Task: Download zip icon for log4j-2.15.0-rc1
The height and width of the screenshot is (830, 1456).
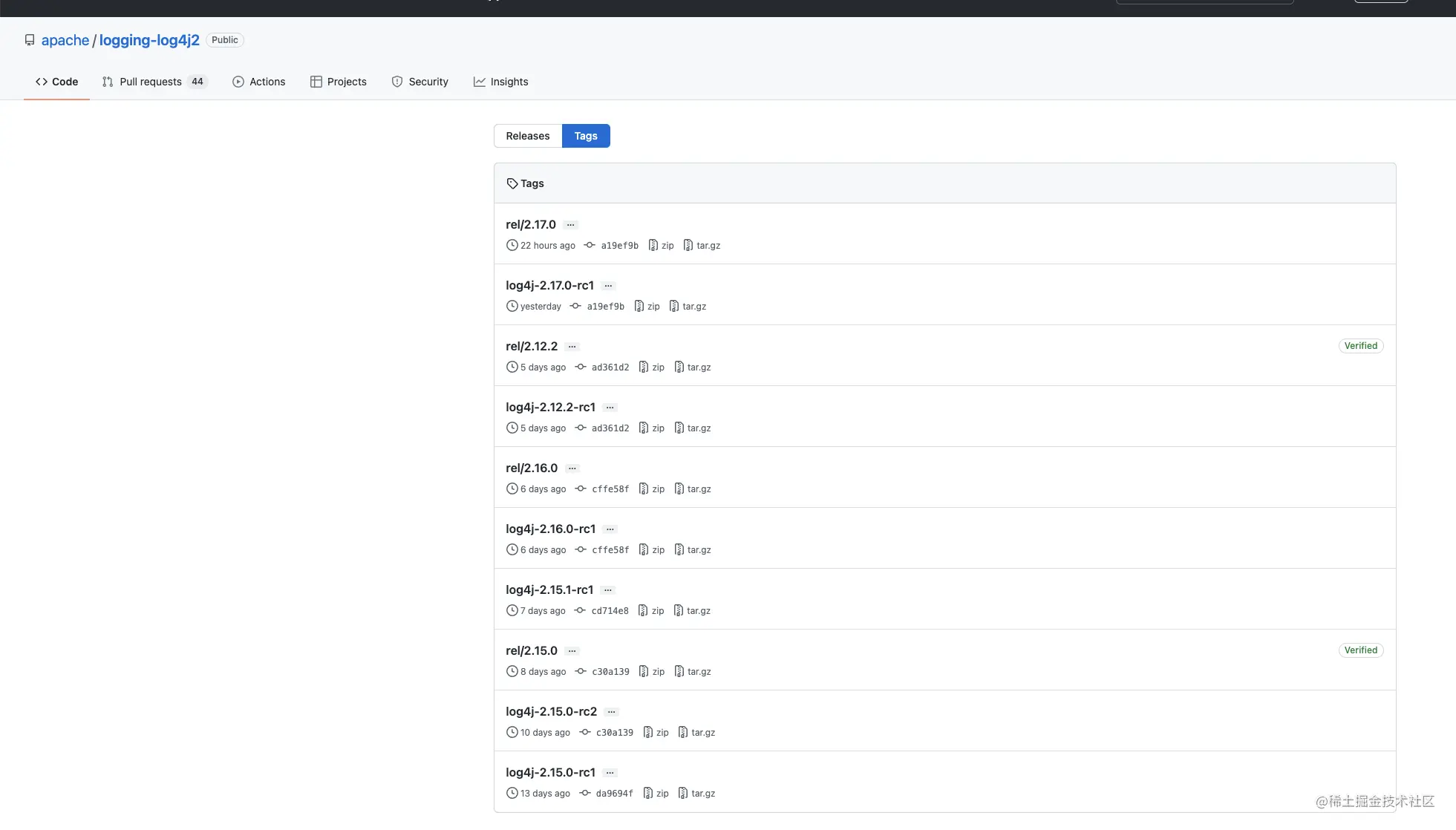Action: click(648, 793)
